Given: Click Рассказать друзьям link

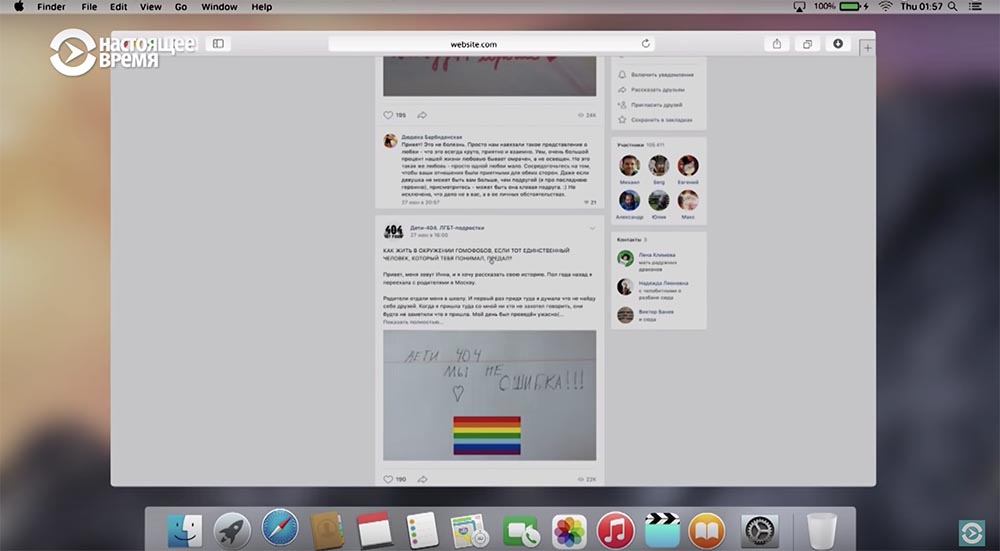Looking at the screenshot, I should [x=658, y=90].
